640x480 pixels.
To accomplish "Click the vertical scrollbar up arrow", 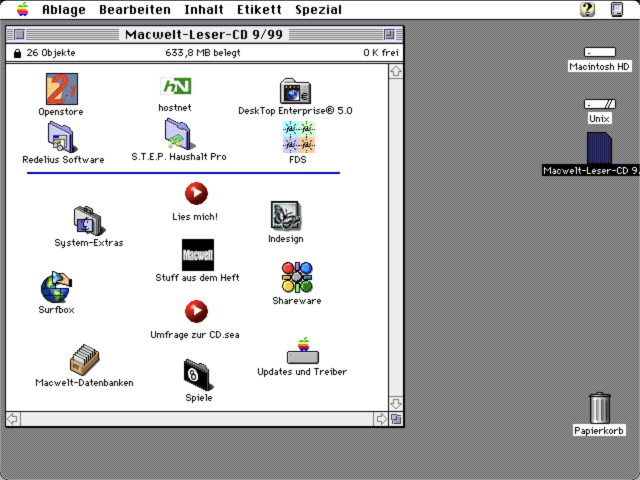I will click(396, 72).
